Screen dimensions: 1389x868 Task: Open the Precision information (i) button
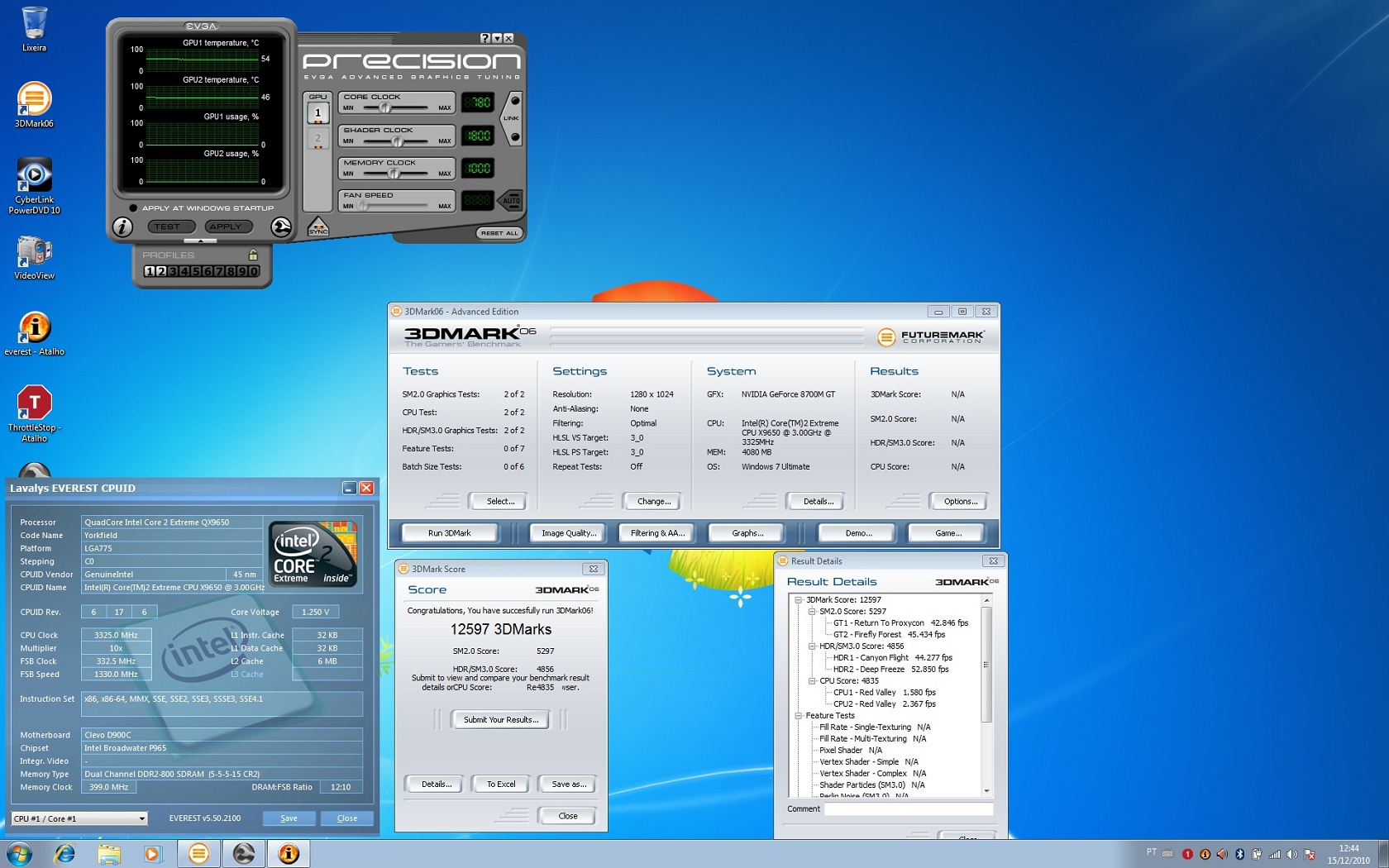click(x=122, y=227)
